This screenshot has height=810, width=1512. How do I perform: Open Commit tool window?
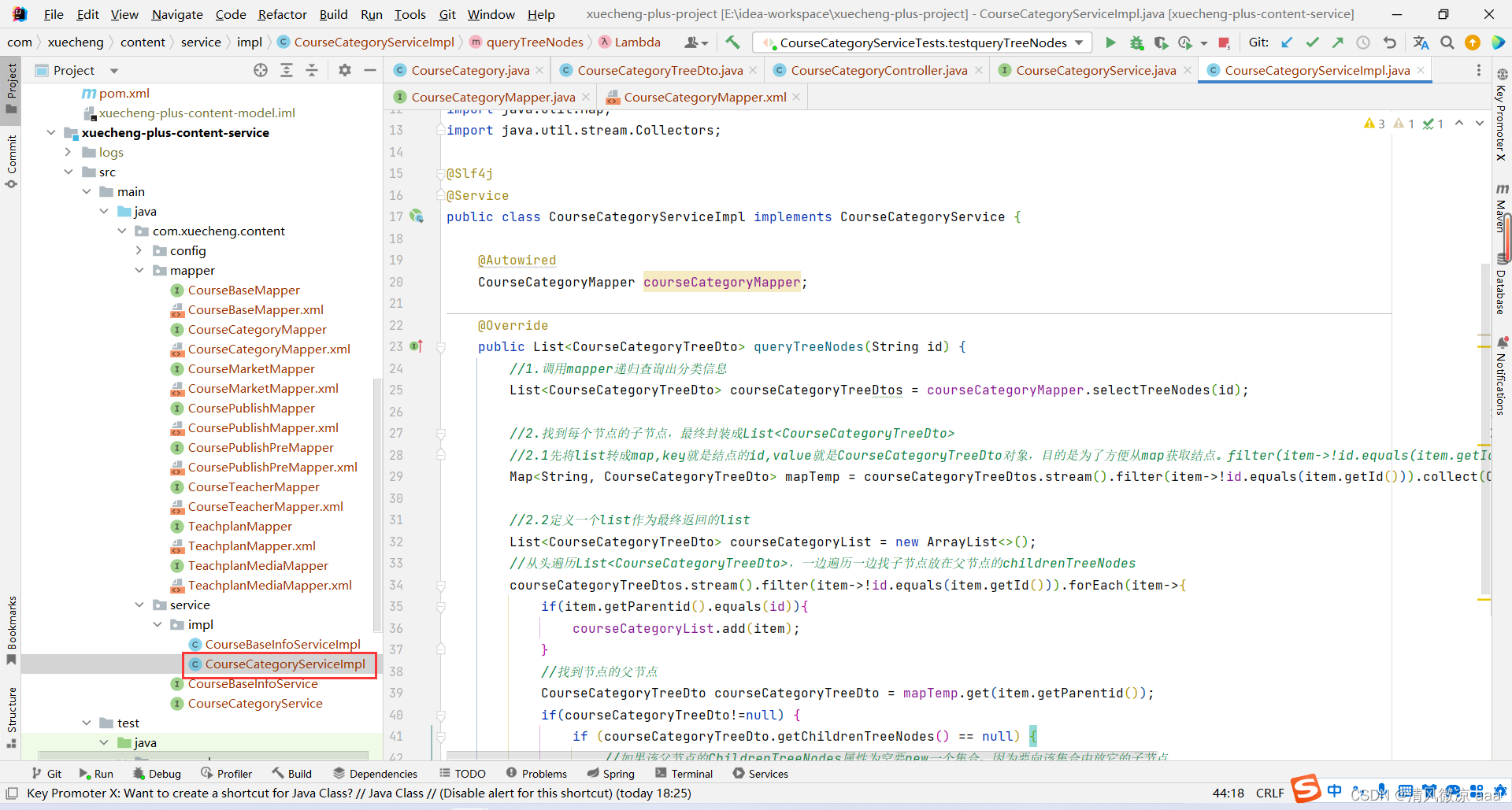[x=11, y=161]
